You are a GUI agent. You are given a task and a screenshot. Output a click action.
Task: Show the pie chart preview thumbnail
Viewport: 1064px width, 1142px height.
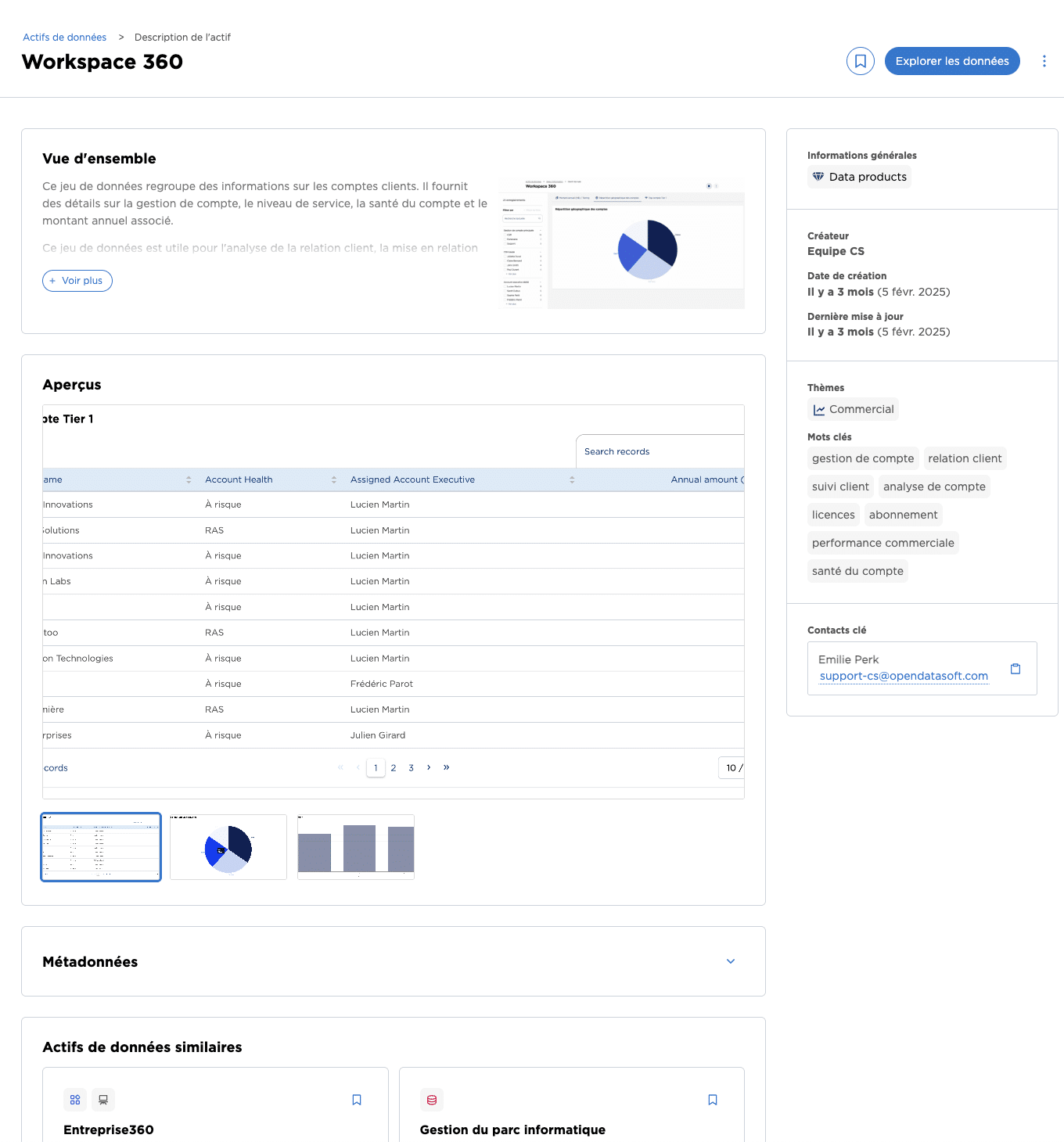[x=228, y=847]
